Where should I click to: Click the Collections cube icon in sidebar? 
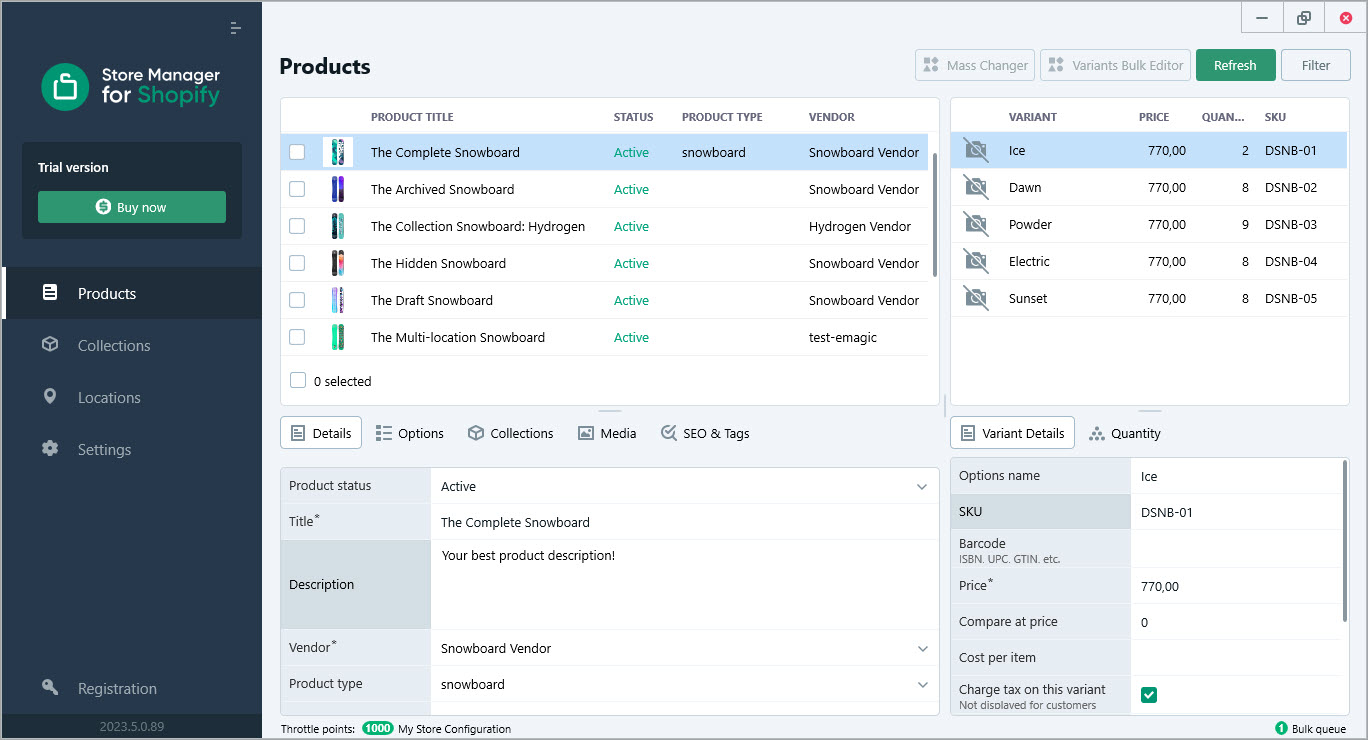(x=50, y=345)
